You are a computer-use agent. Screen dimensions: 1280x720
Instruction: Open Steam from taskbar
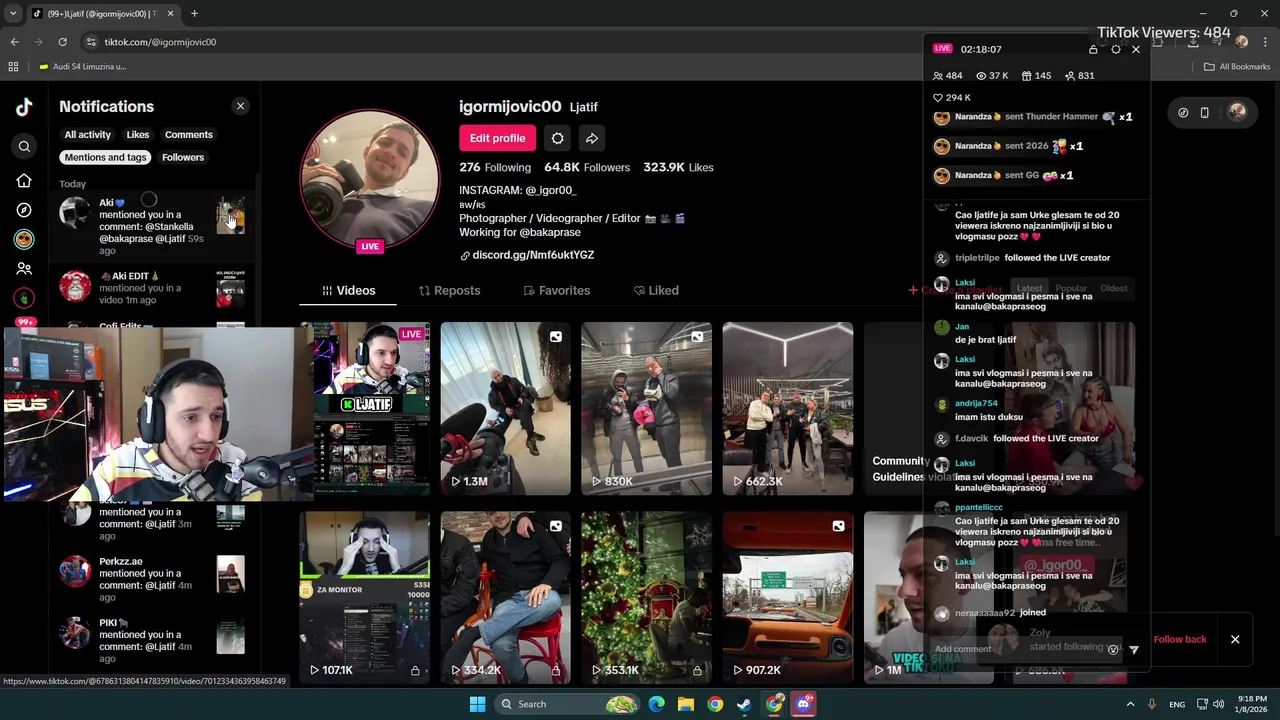coord(744,704)
